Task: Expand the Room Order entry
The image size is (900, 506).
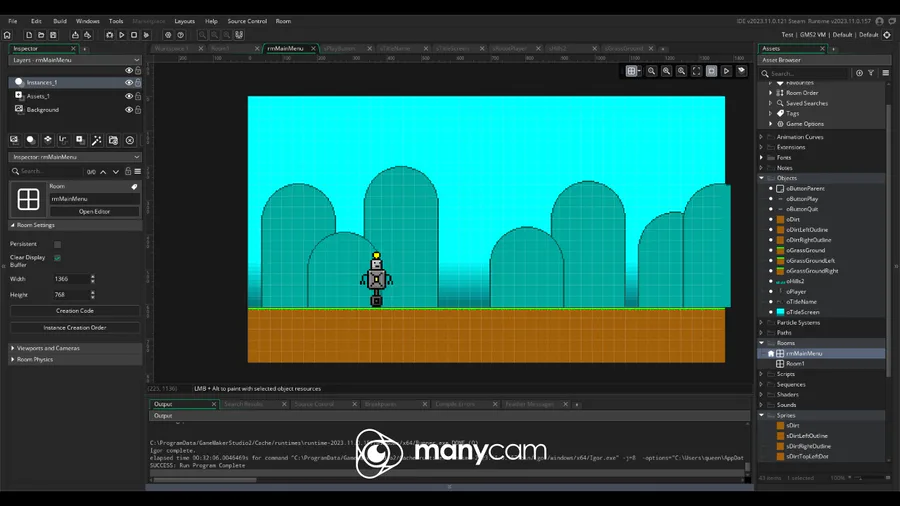Action: [x=771, y=93]
